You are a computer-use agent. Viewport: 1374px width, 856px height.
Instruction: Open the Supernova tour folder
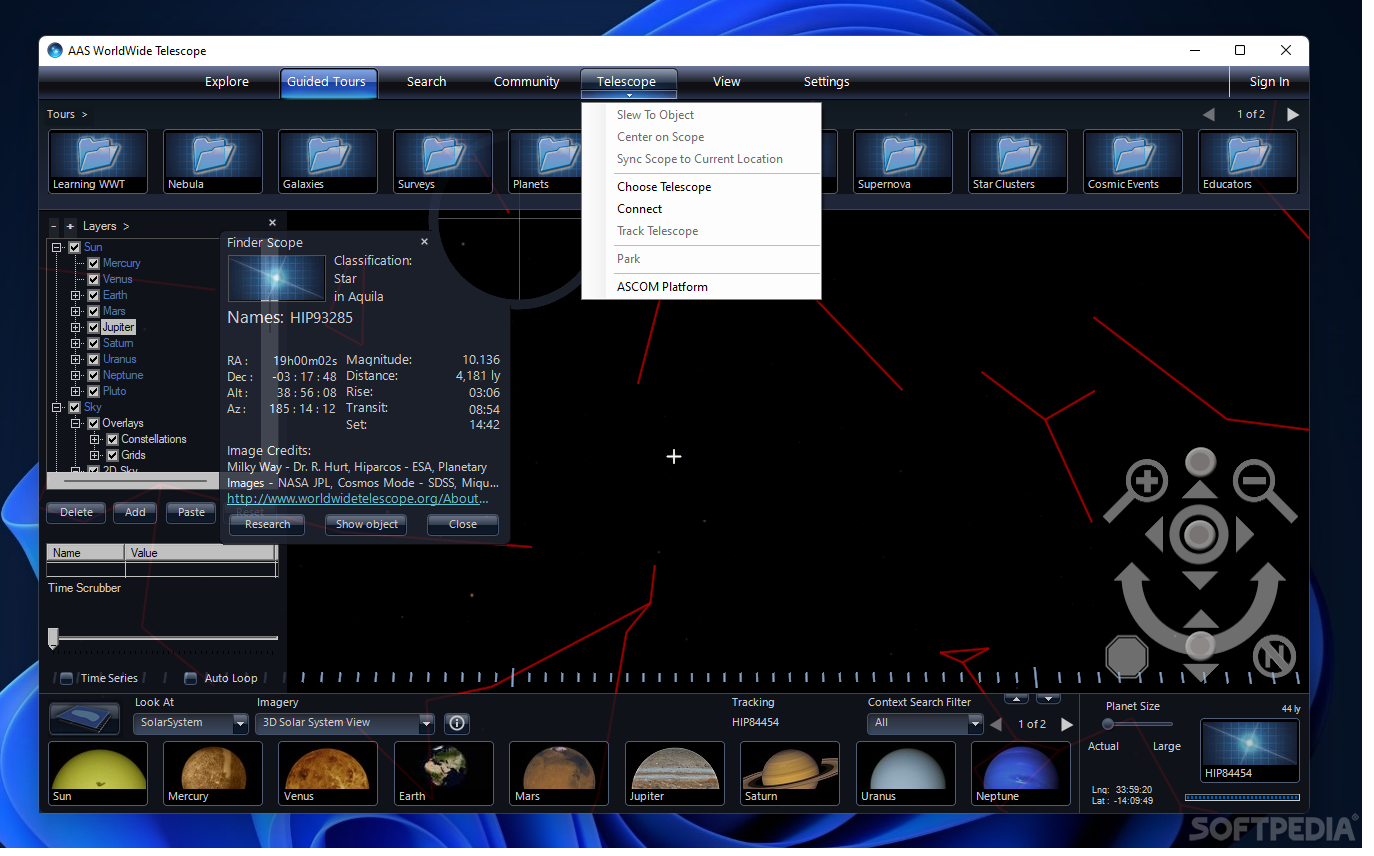point(903,161)
